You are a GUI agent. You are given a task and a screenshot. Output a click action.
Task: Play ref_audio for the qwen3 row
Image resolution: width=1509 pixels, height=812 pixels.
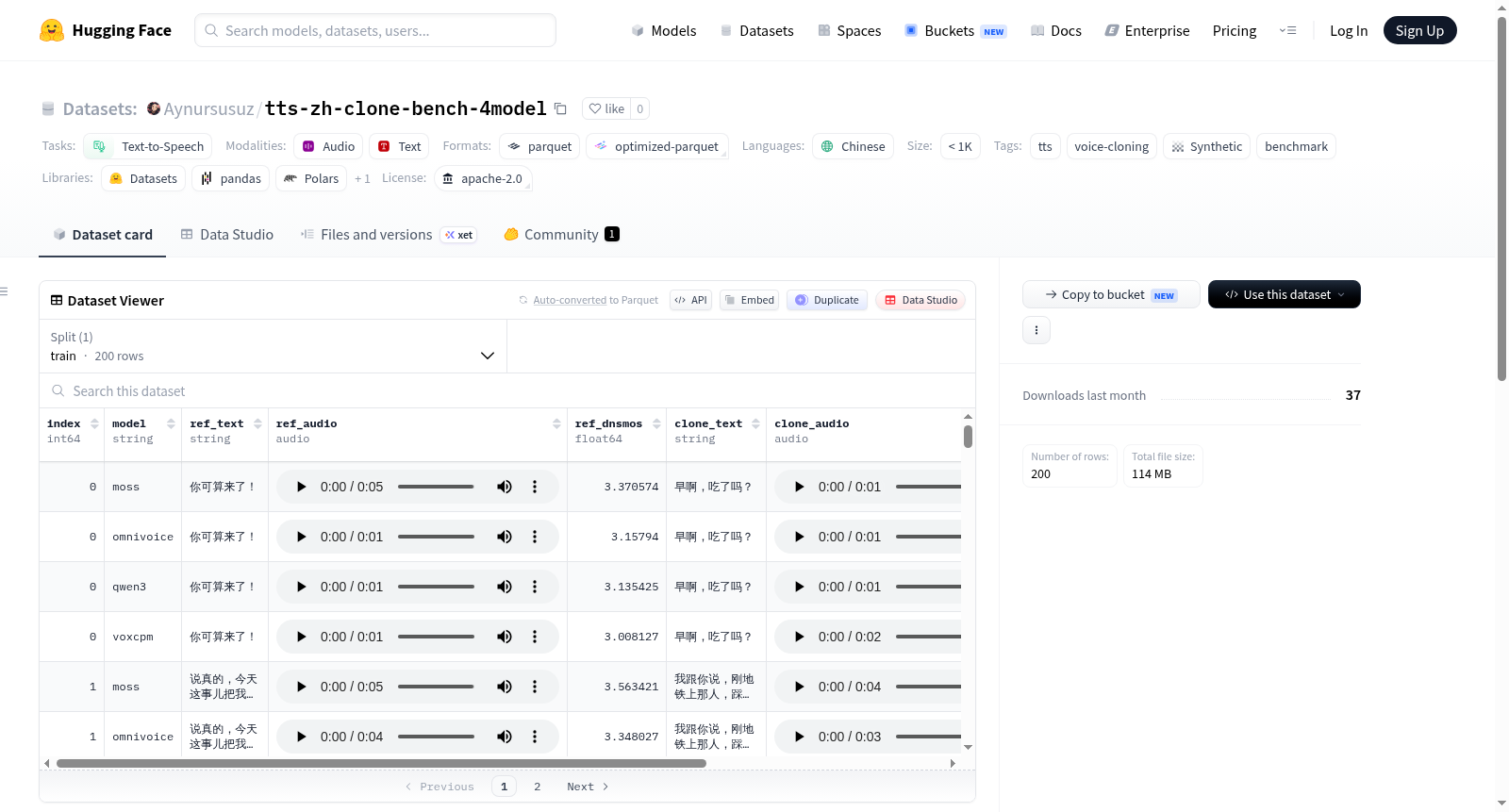(302, 587)
